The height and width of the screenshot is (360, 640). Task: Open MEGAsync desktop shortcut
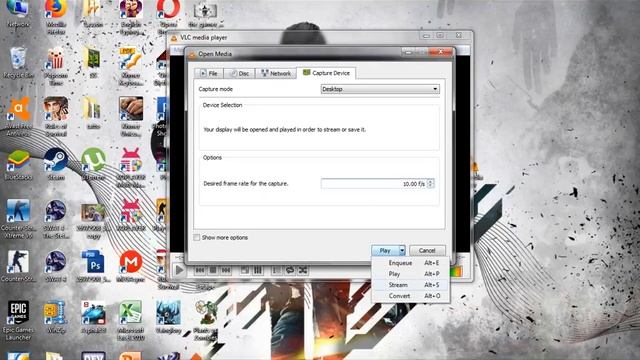coord(131,266)
